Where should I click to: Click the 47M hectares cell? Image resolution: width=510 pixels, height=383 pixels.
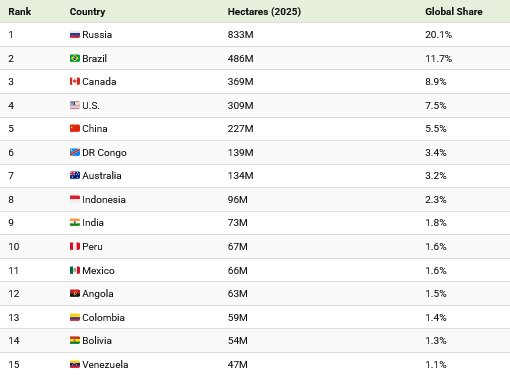(x=238, y=364)
